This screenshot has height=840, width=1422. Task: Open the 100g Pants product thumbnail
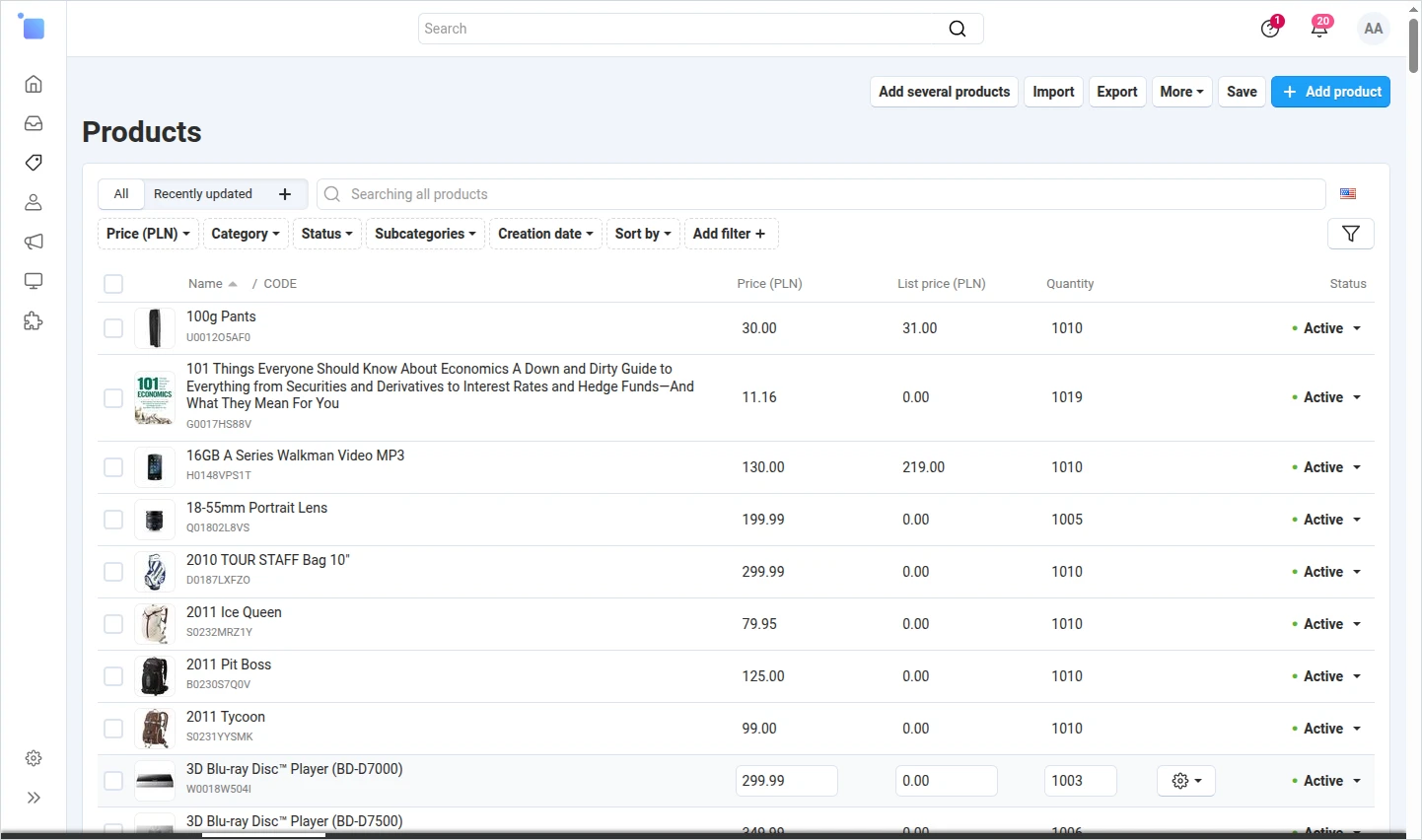155,328
